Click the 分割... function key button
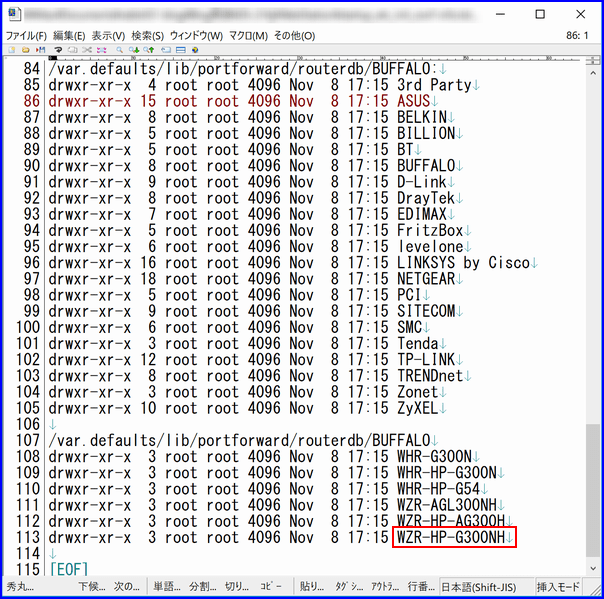Viewport: 604px width, 599px height. (x=203, y=587)
